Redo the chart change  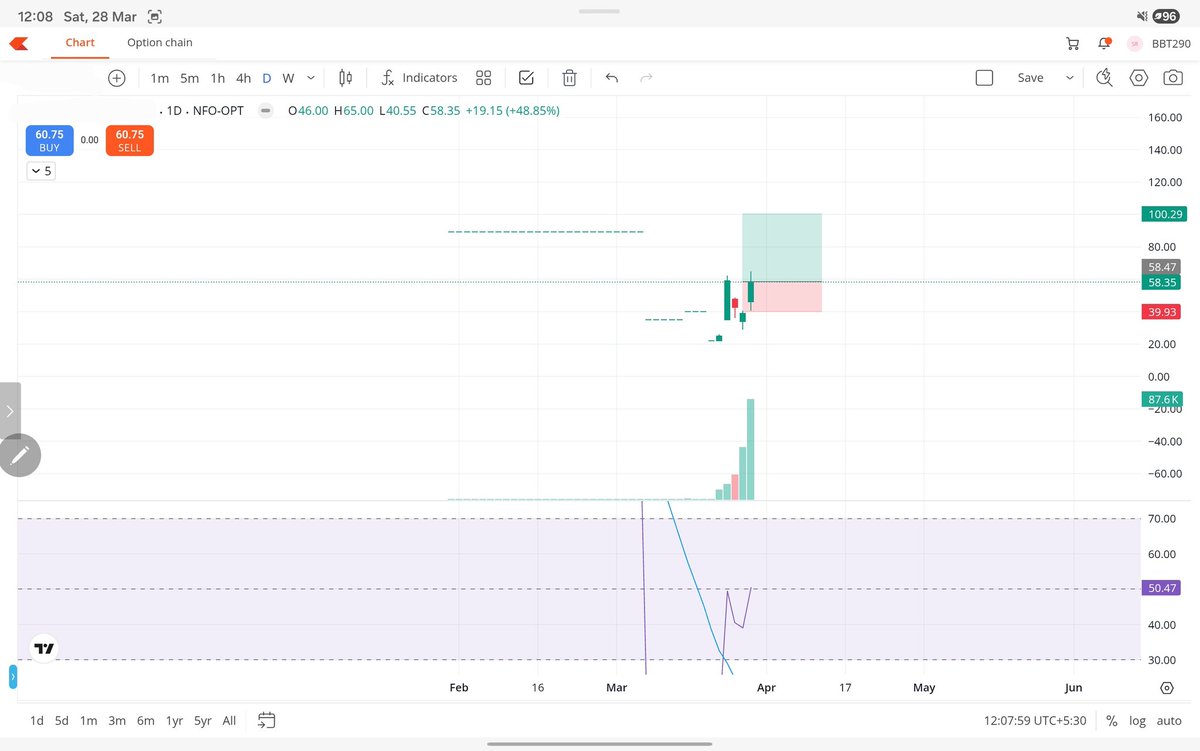click(x=646, y=78)
